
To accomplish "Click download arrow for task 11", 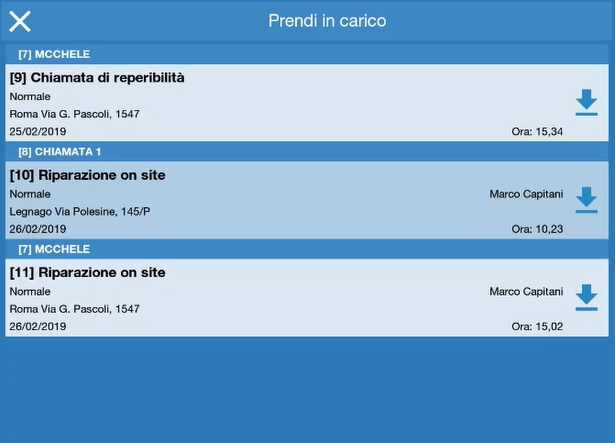I will click(x=587, y=297).
